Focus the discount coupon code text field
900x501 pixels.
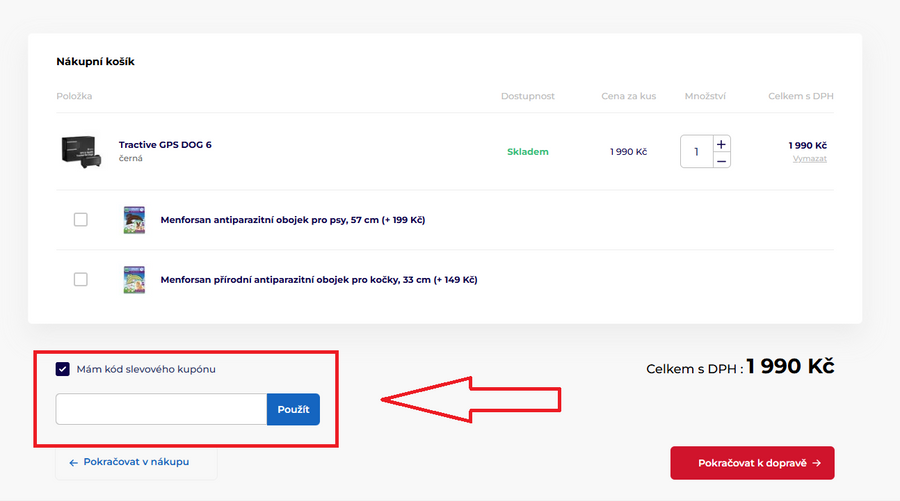pos(161,410)
